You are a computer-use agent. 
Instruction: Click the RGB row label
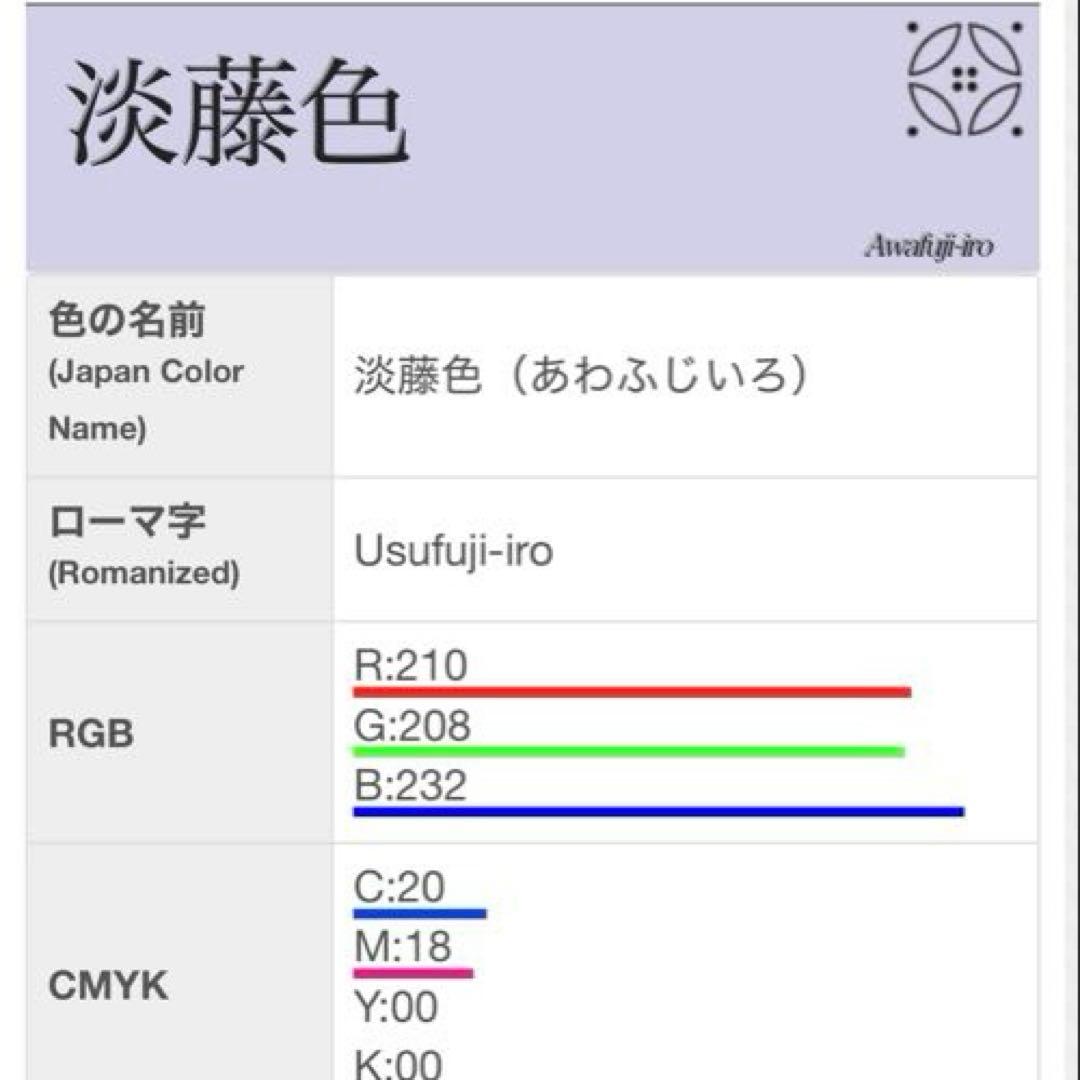pyautogui.click(x=90, y=735)
